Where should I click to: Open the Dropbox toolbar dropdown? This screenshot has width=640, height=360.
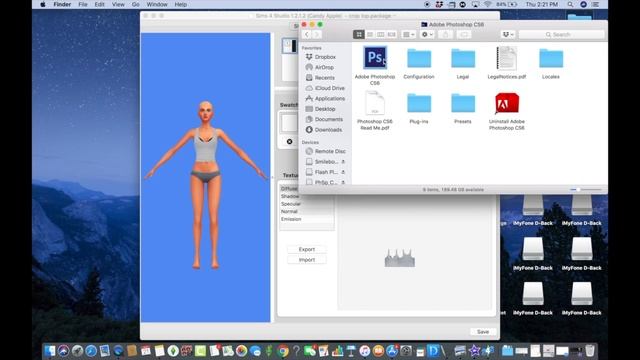point(508,35)
